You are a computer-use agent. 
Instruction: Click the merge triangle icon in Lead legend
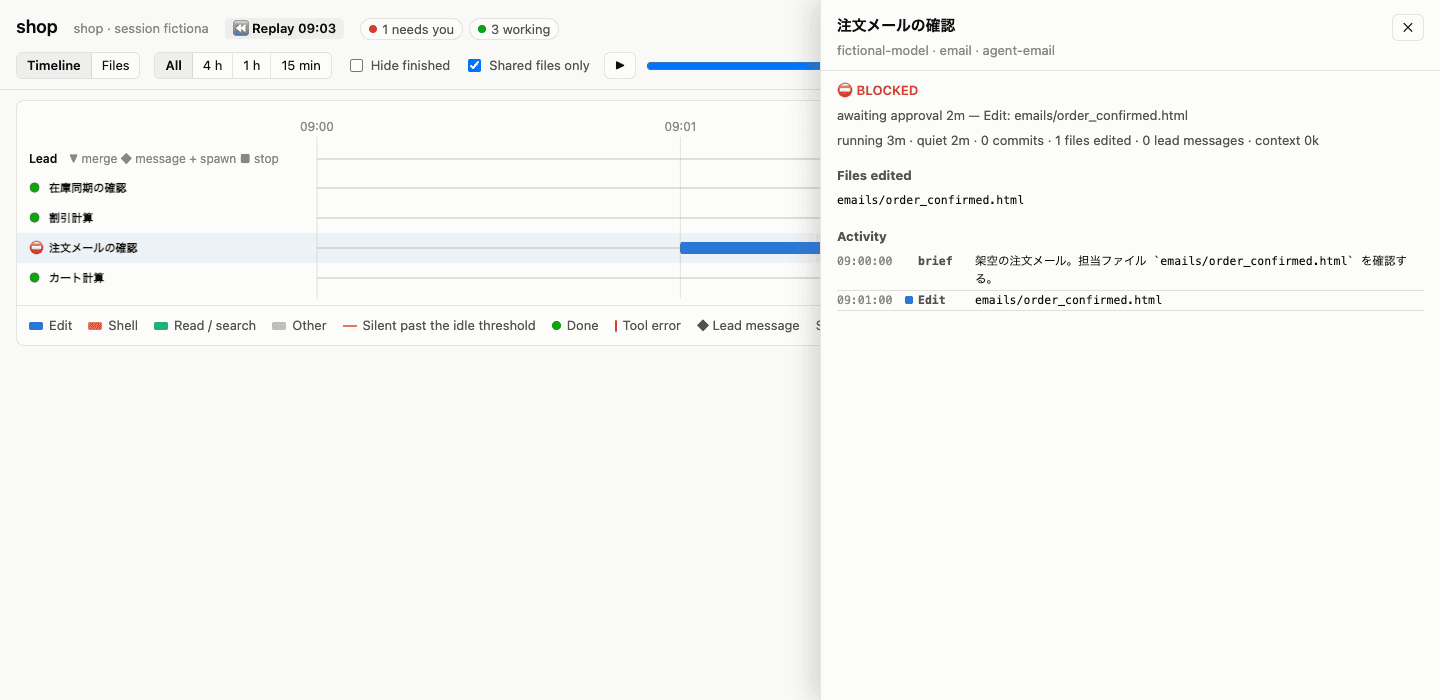[73, 159]
